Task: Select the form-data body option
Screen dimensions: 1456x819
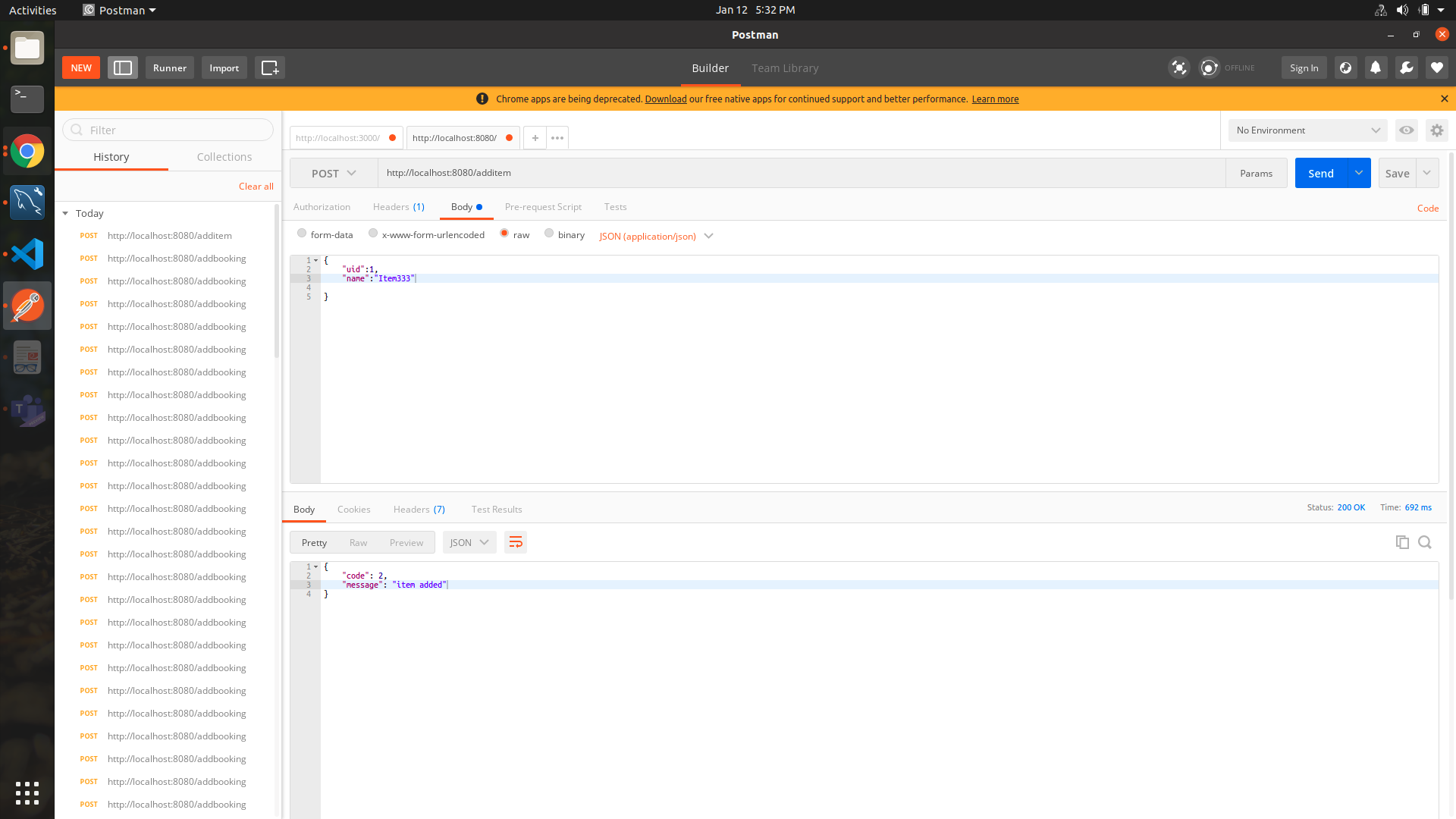Action: point(302,234)
